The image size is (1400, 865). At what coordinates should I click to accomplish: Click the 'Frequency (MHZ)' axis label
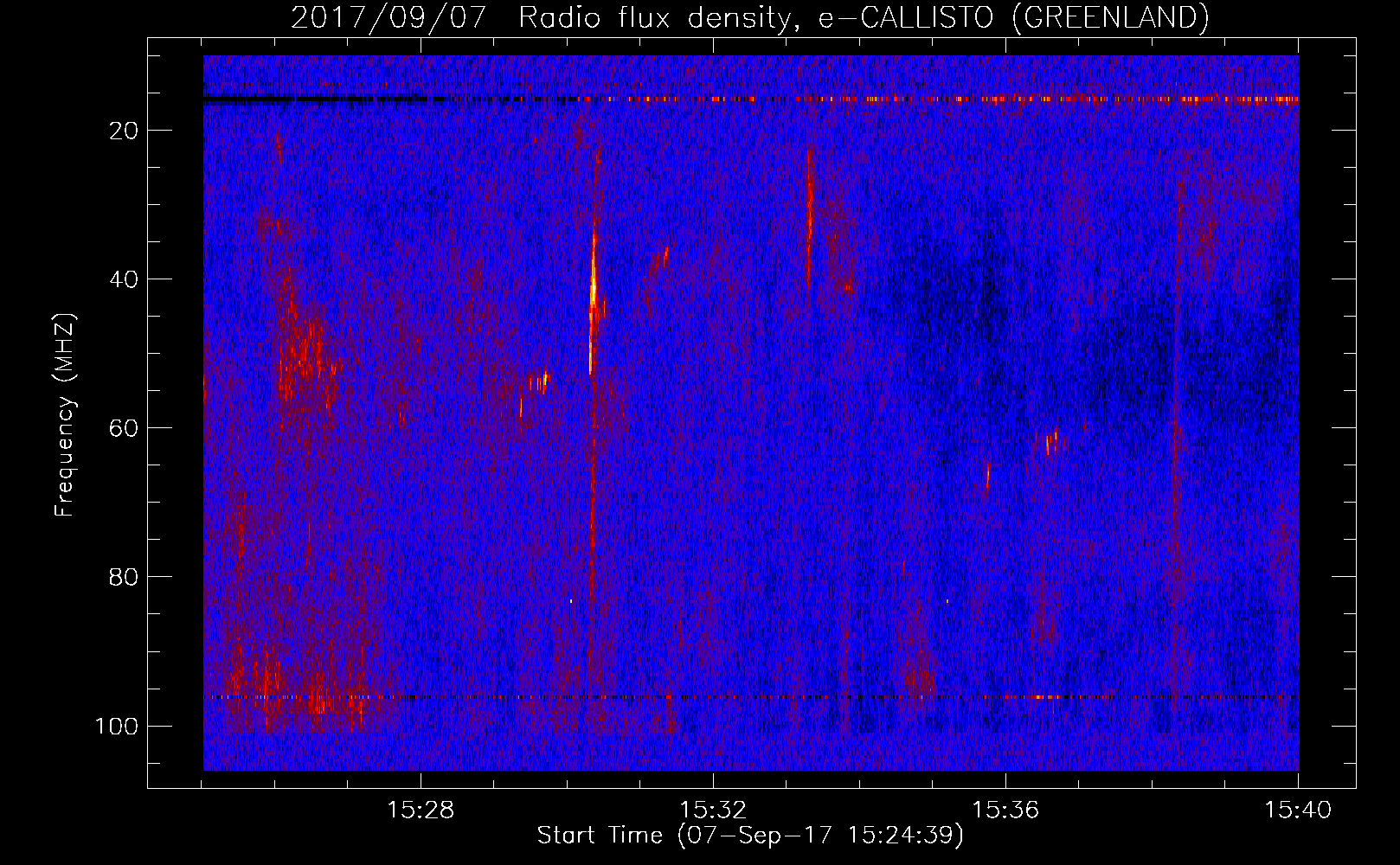pyautogui.click(x=65, y=415)
